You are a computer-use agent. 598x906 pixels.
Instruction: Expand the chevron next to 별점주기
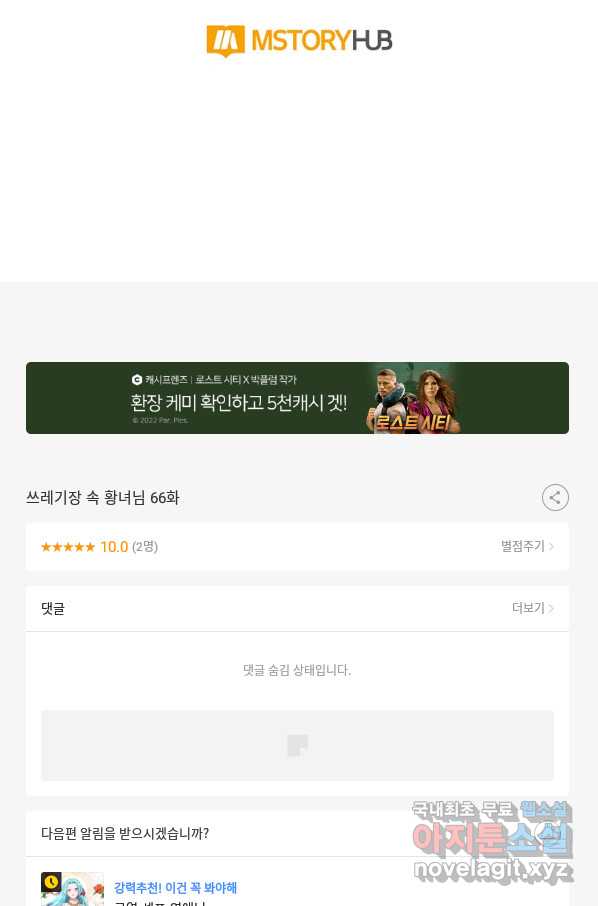coord(551,547)
